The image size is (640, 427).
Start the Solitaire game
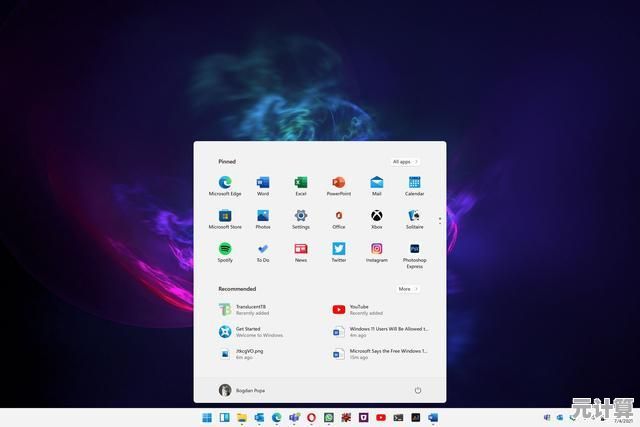[x=415, y=219]
